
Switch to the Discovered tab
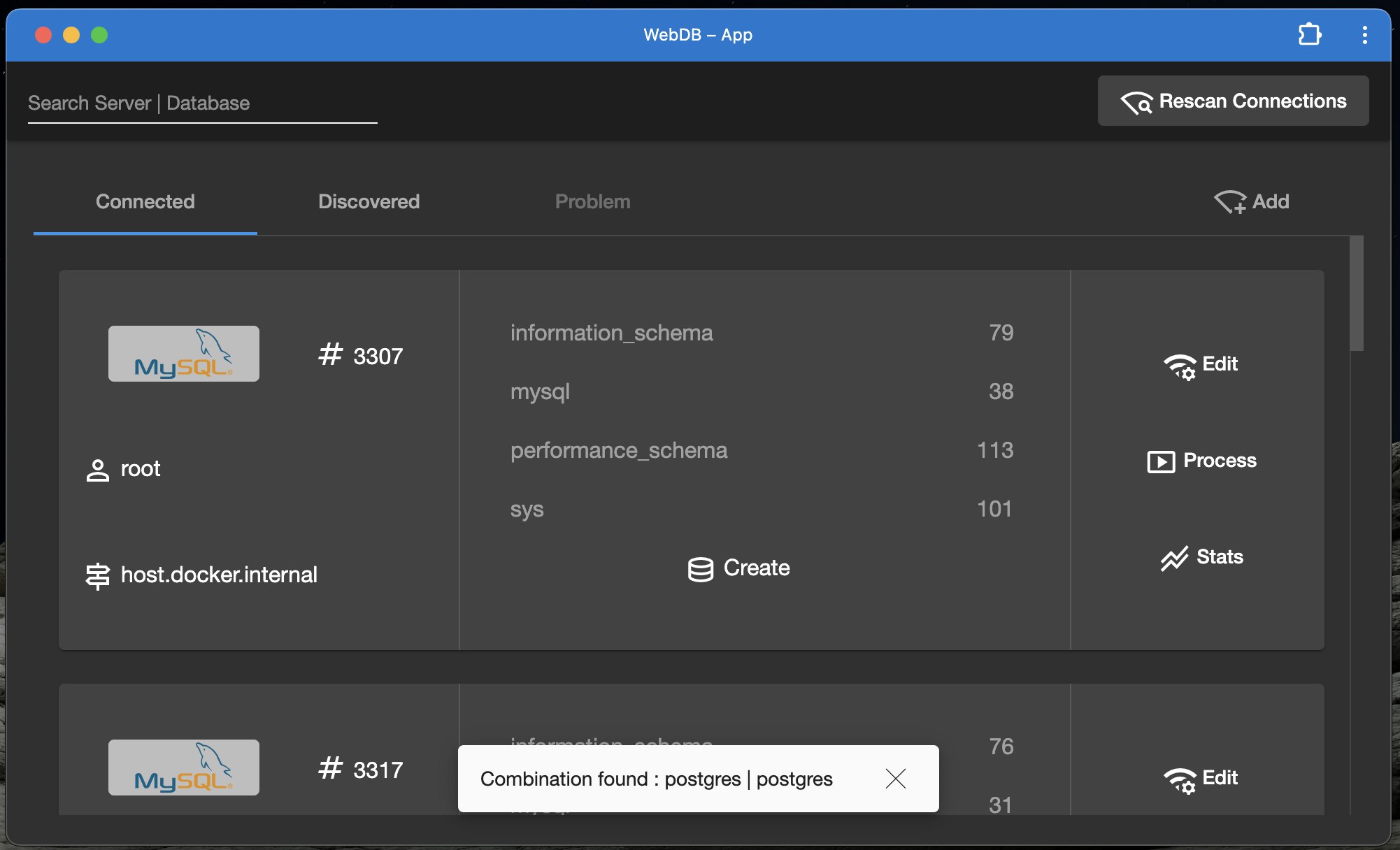369,201
